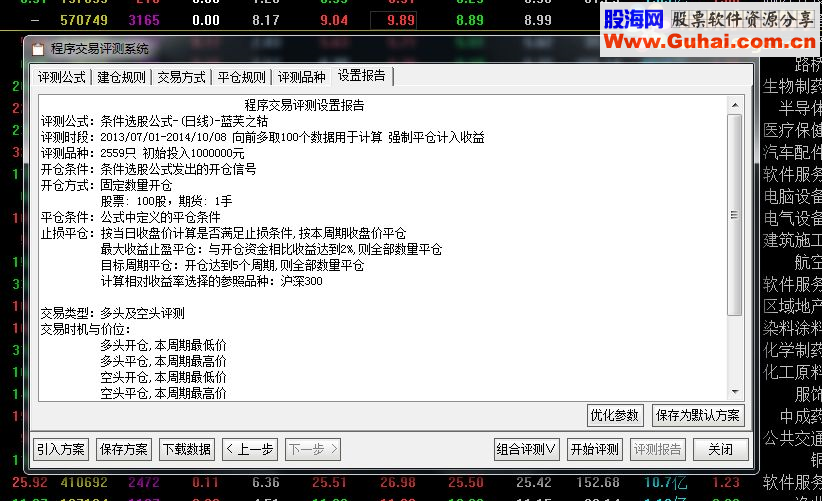
Task: Click 保存为默认方案 button
Action: click(698, 416)
